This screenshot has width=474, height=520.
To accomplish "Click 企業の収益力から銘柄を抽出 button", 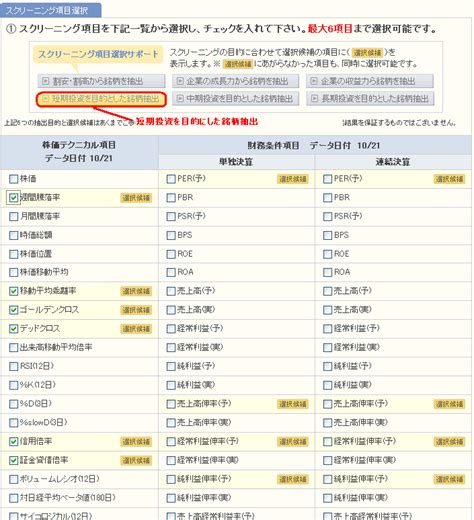I will tap(370, 81).
